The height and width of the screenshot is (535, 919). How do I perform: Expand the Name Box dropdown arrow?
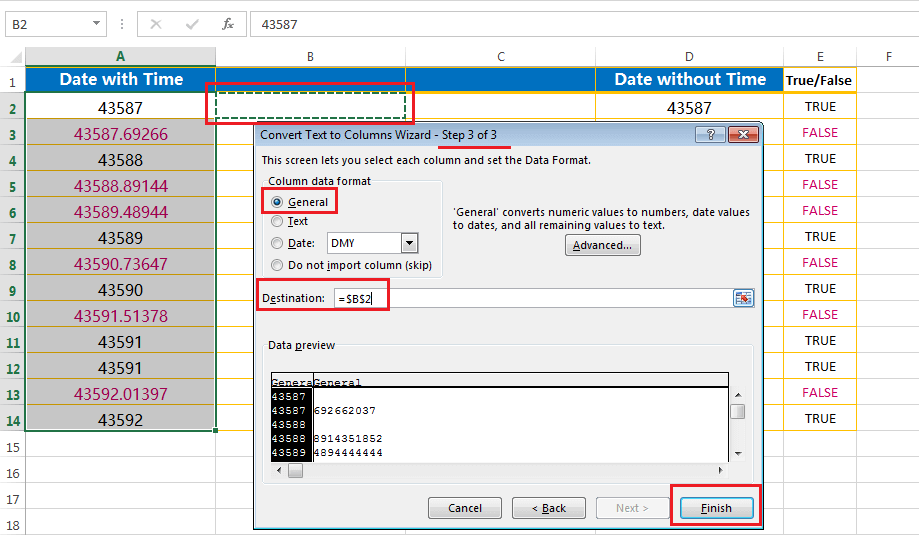tap(96, 24)
